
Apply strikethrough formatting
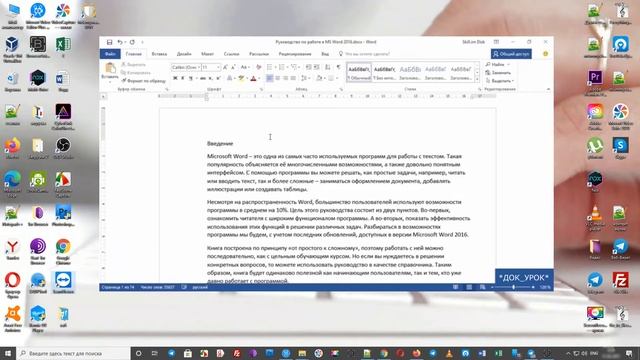[203, 78]
